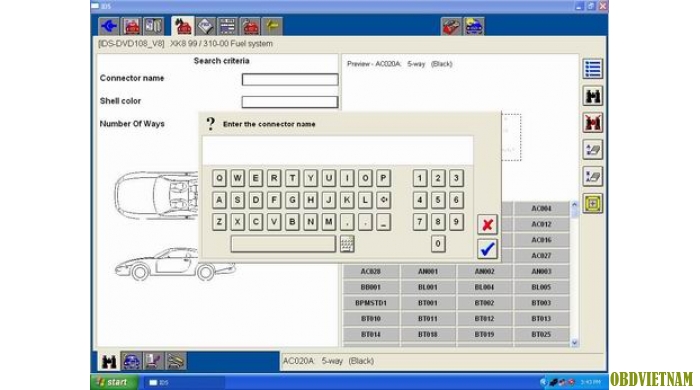Image resolution: width=700 pixels, height=390 pixels.
Task: Click the connector list scrollbar down arrow
Action: click(575, 343)
